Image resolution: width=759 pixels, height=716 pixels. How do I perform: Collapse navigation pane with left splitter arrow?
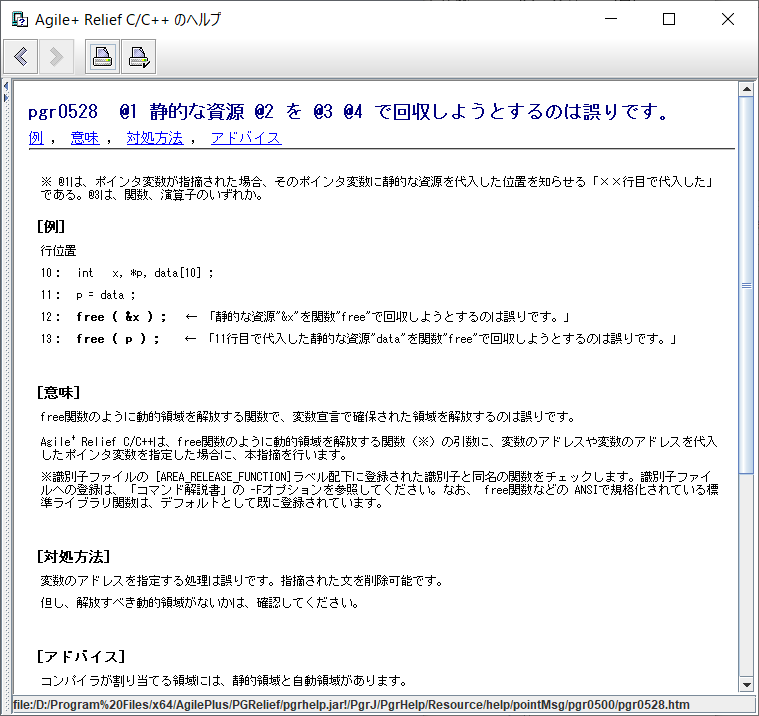[x=6, y=86]
